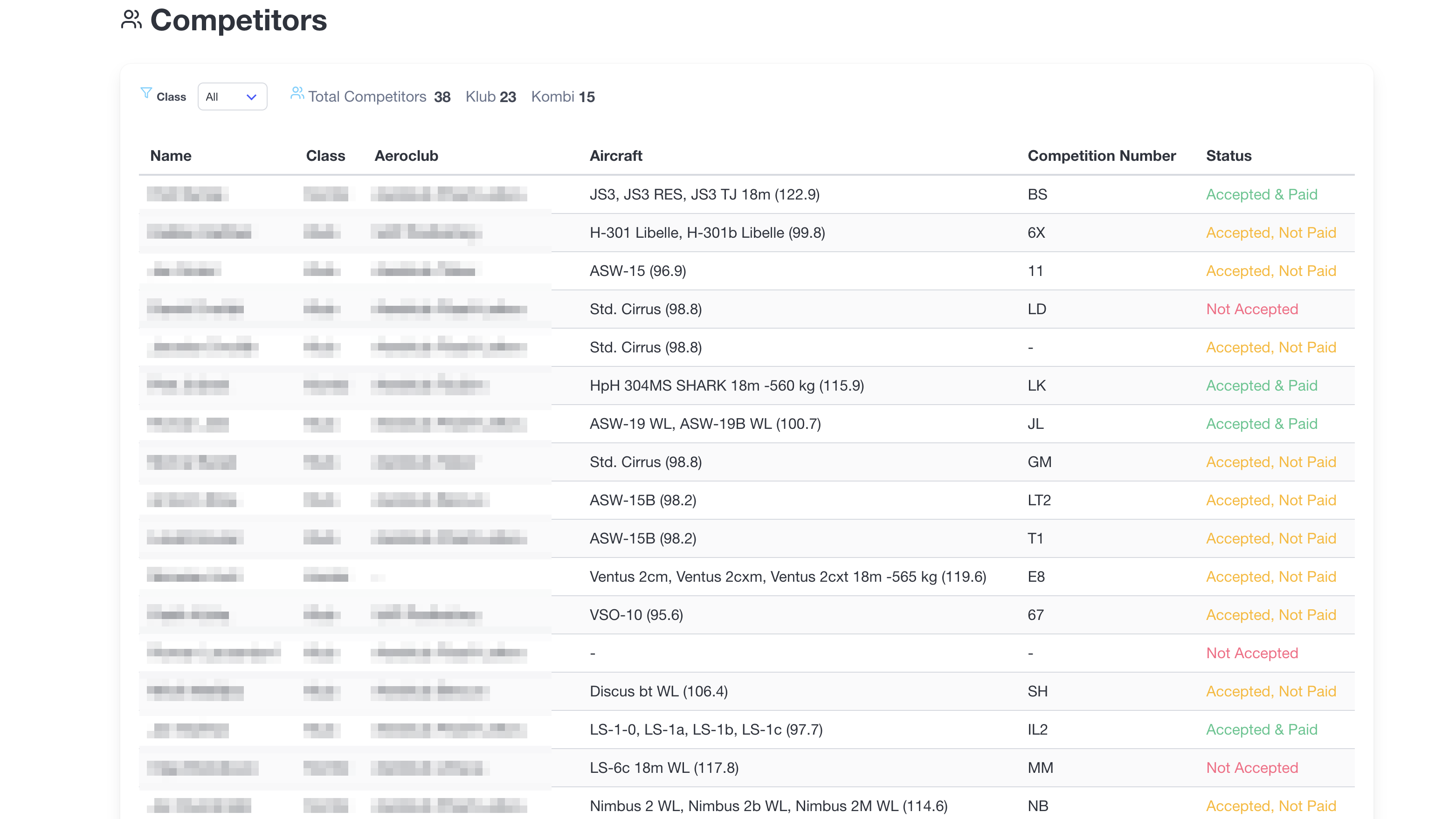
Task: Click the Class dropdown chevron arrow
Action: pyautogui.click(x=251, y=97)
